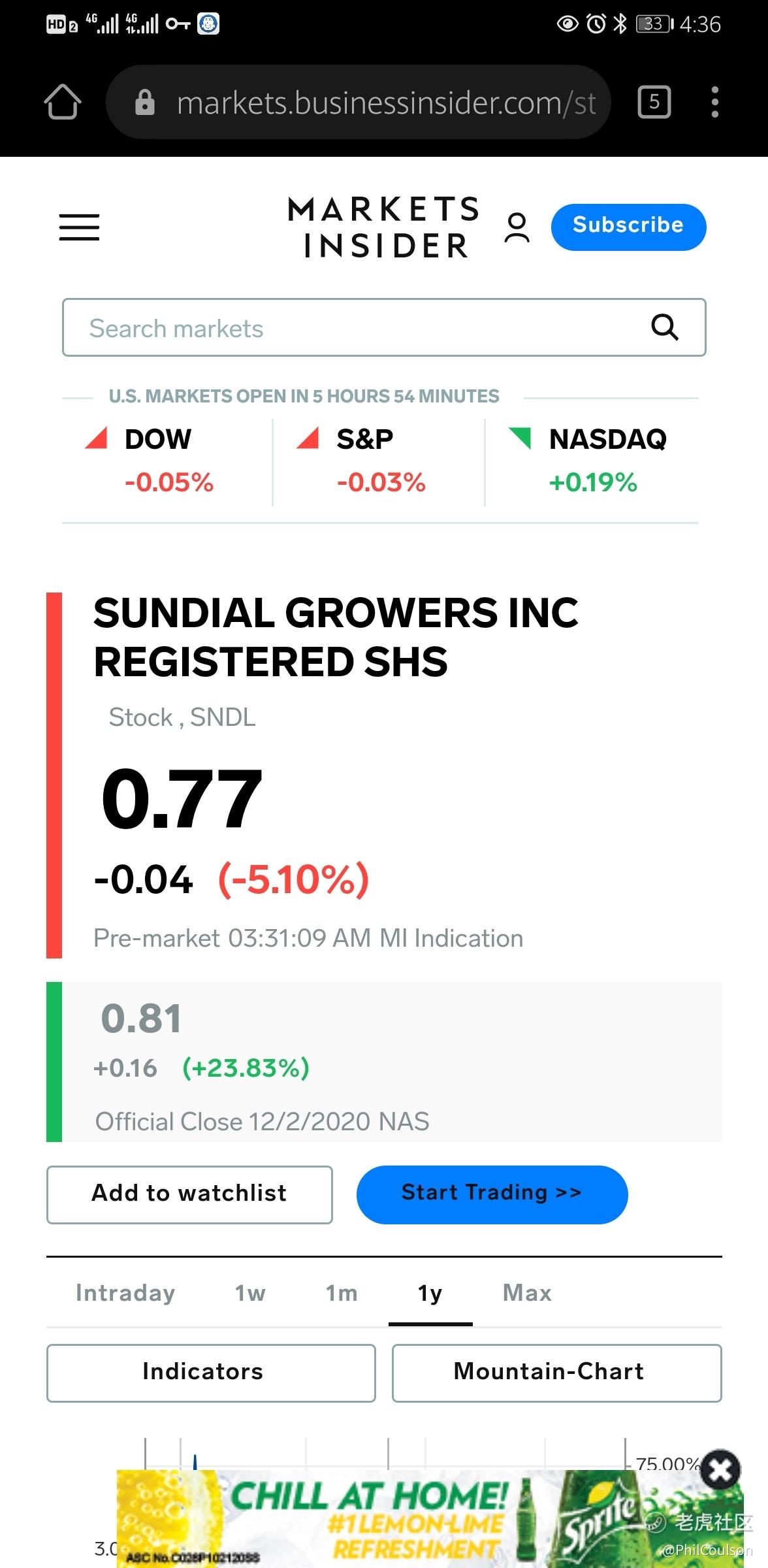Focus the Search markets field

coord(384,327)
